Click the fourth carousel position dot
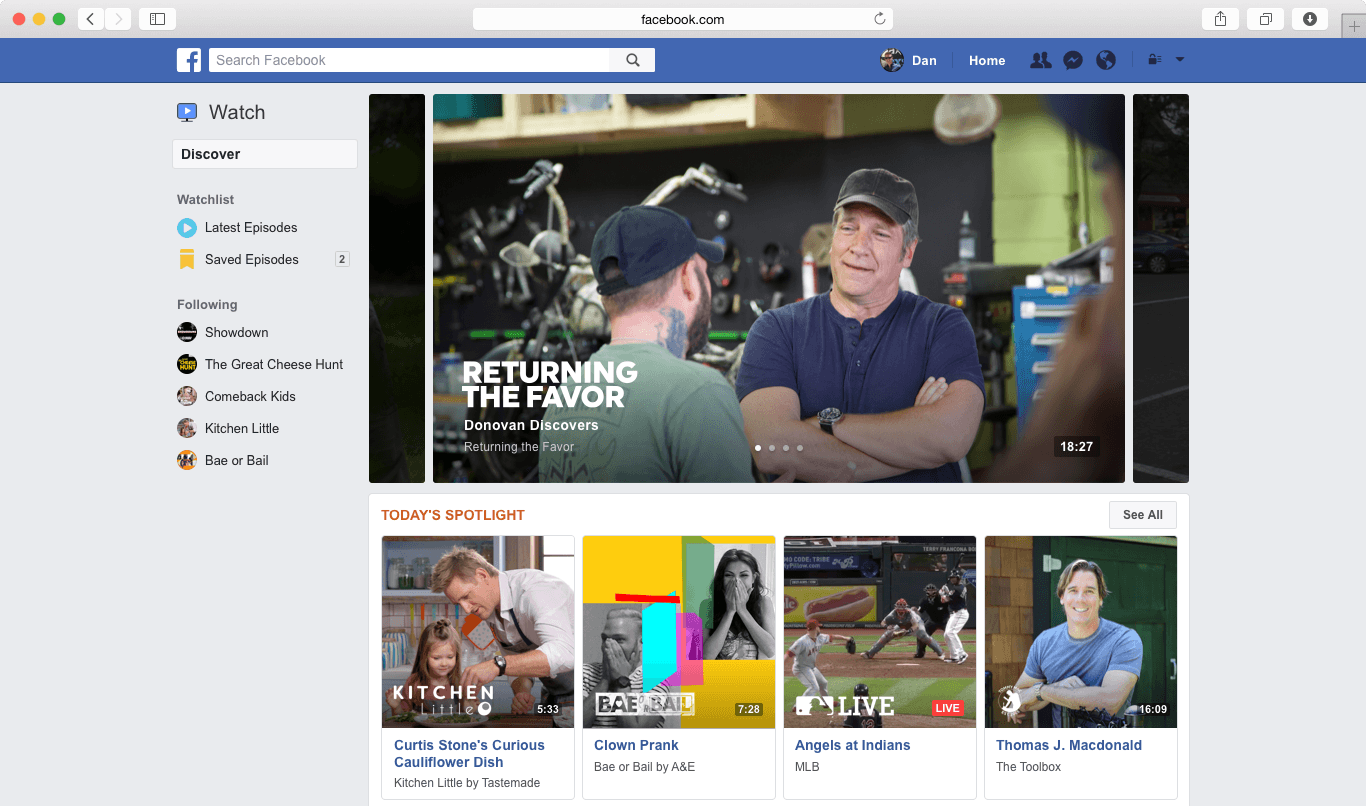 pyautogui.click(x=799, y=448)
